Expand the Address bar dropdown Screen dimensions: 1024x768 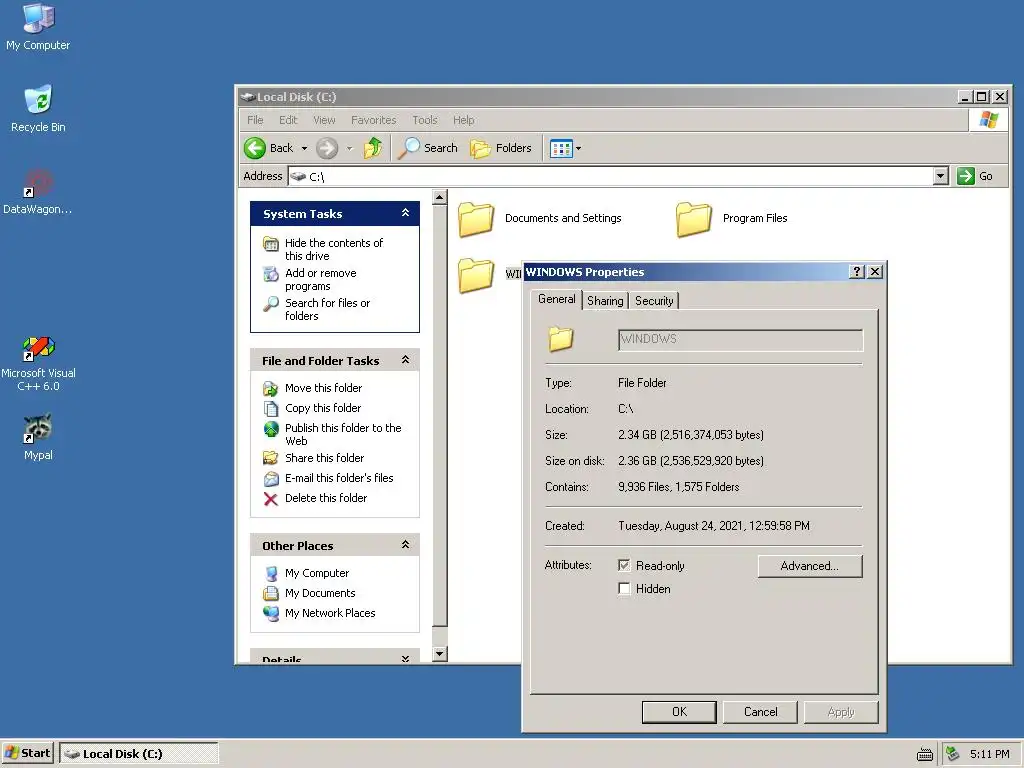pyautogui.click(x=940, y=176)
